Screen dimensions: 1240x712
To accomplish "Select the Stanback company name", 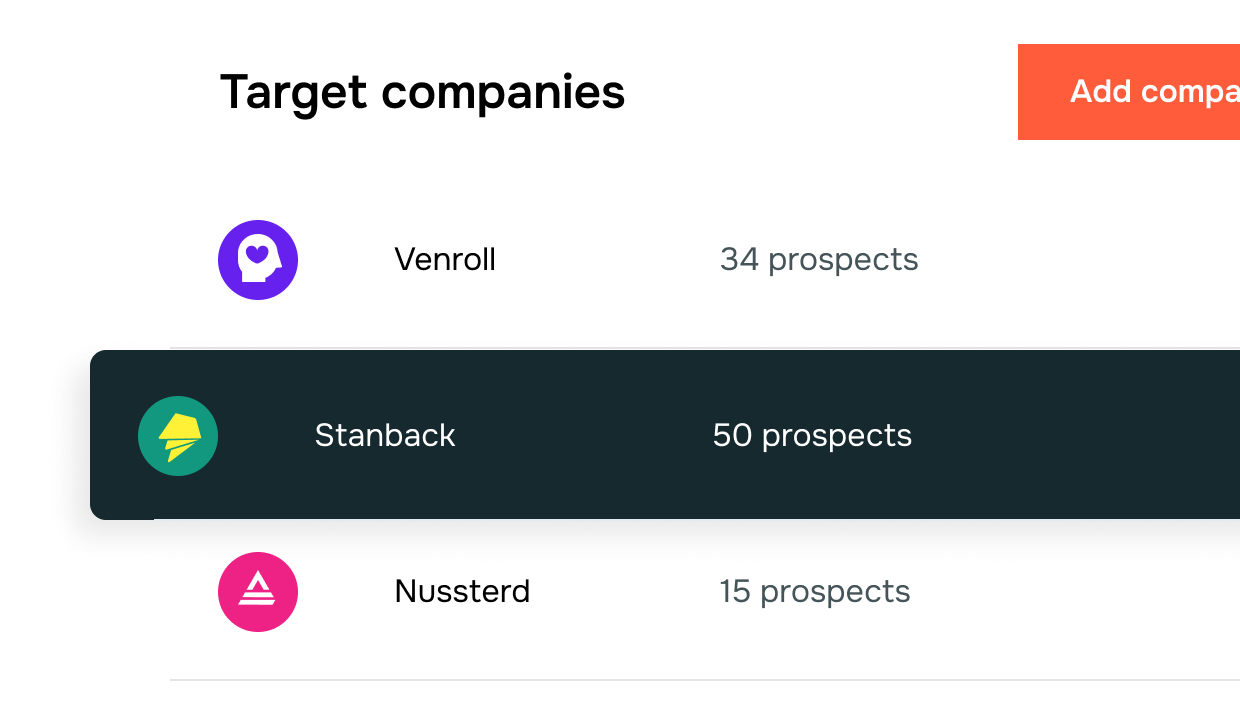I will 385,436.
